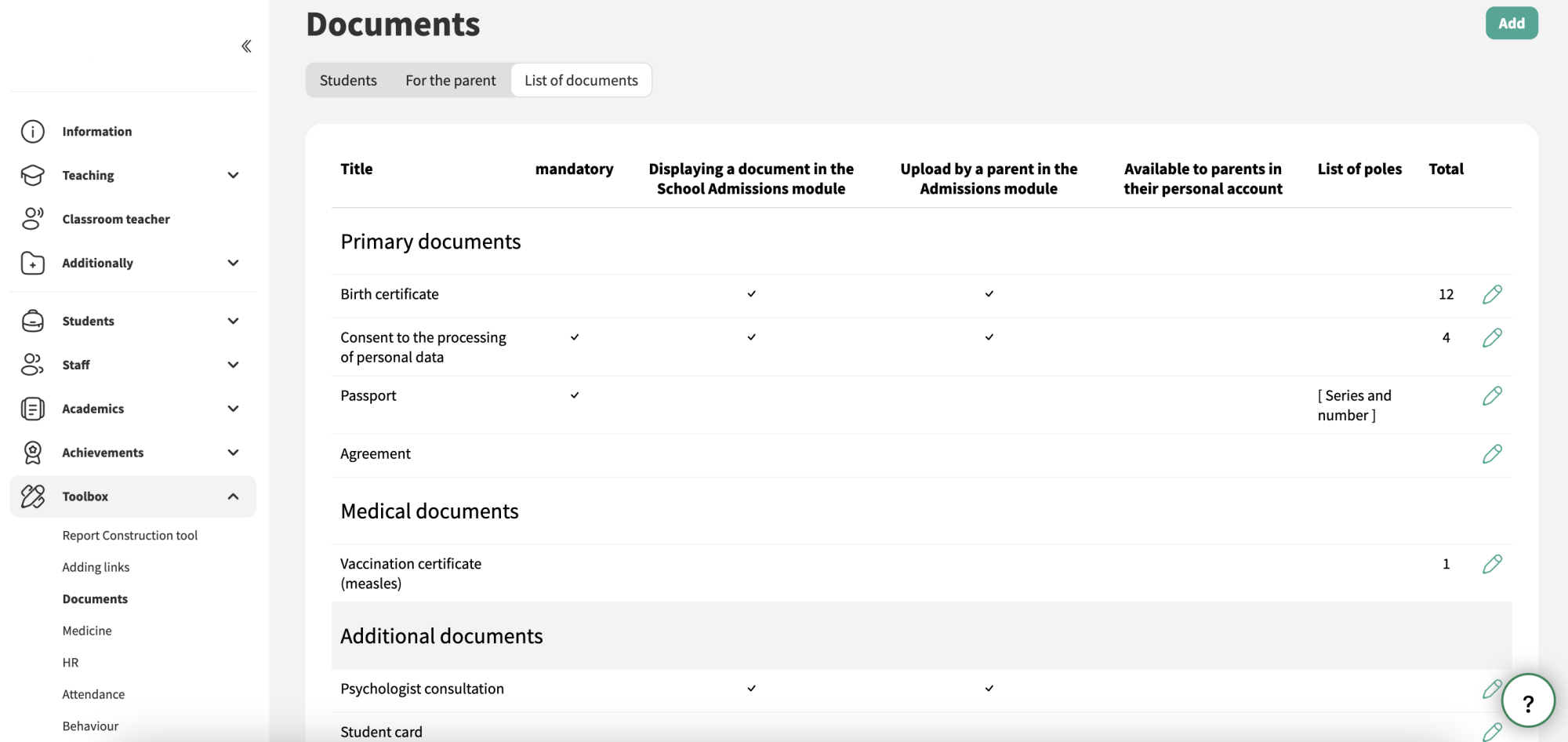Collapse the Toolbox menu chevron
Viewport: 1568px width, 742px height.
[x=233, y=496]
